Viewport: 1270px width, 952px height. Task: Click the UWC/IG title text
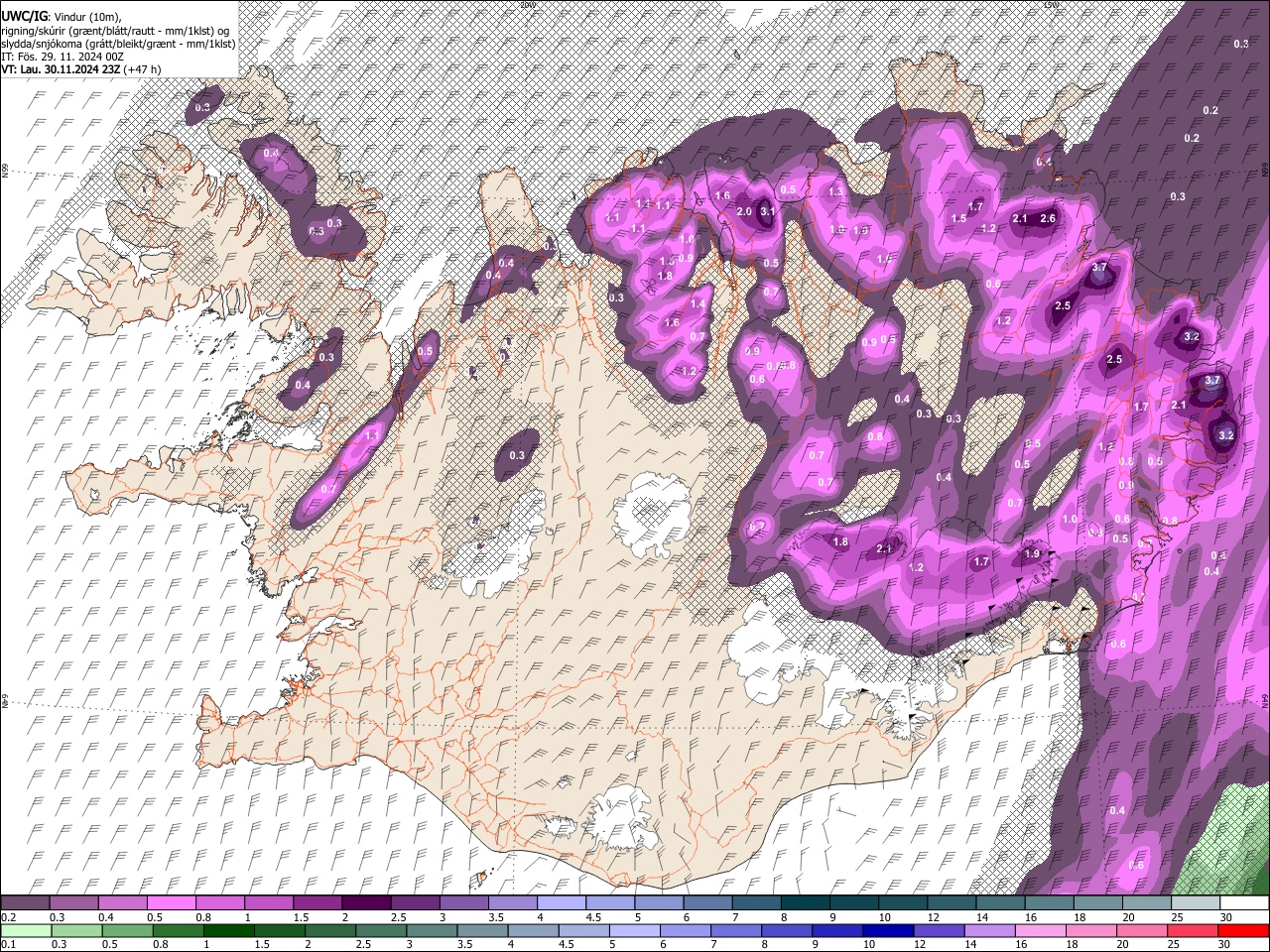[23, 17]
